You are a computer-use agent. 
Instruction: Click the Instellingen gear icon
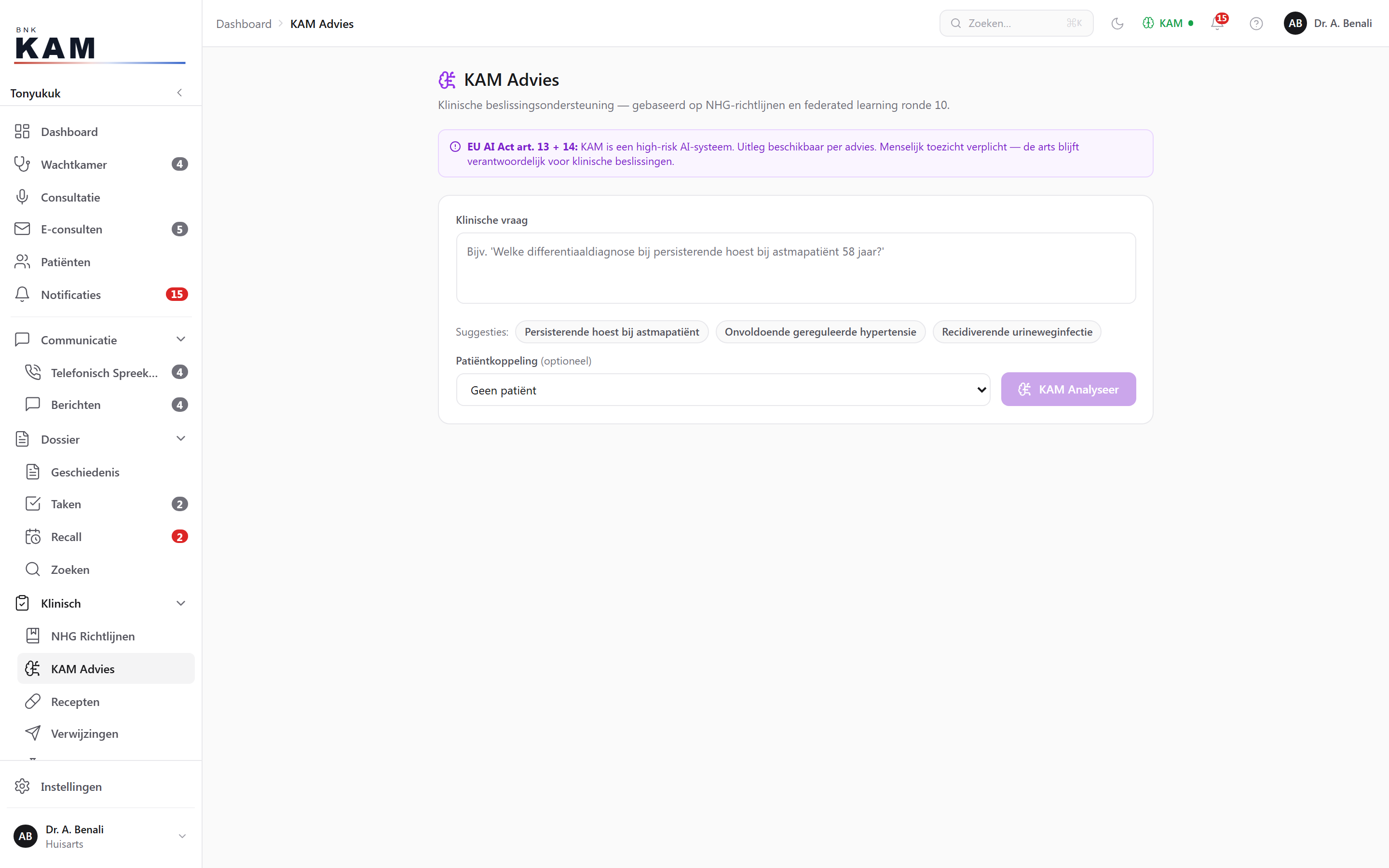22,787
